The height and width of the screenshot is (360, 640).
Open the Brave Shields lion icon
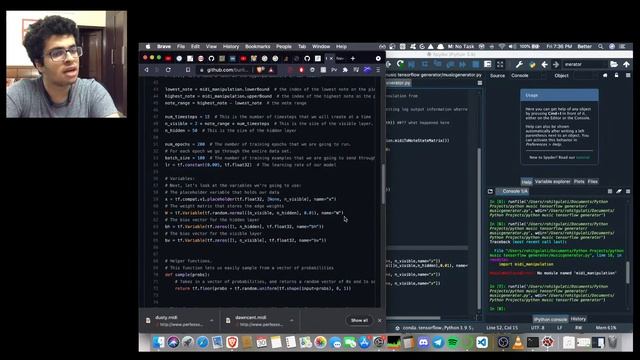pyautogui.click(x=260, y=70)
